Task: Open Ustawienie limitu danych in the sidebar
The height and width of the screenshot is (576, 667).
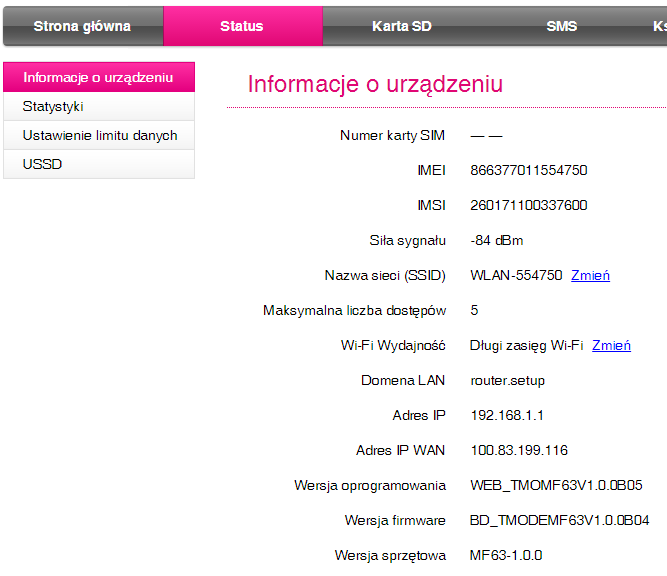Action: [98, 135]
